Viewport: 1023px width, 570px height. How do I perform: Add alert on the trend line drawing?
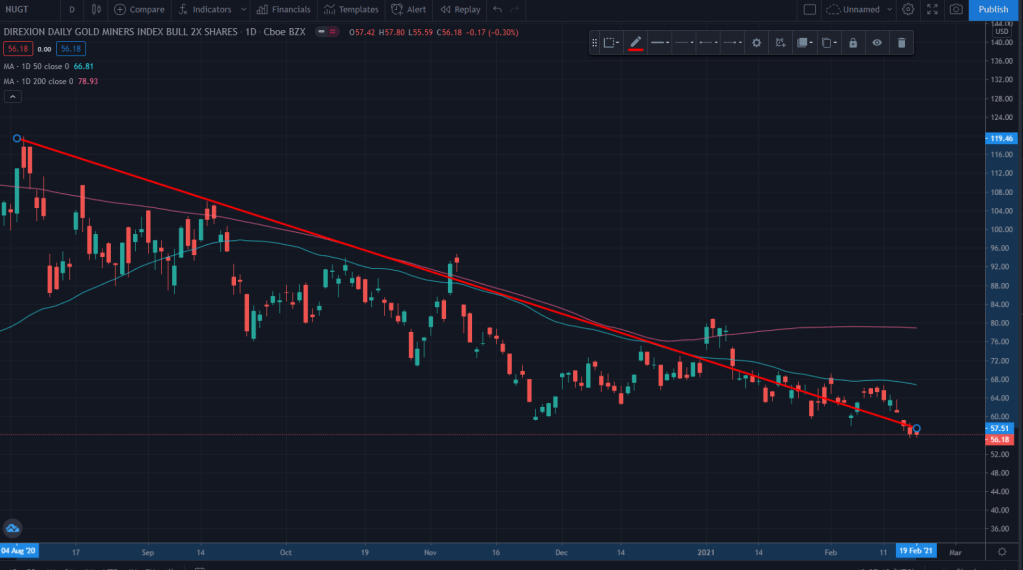click(780, 43)
